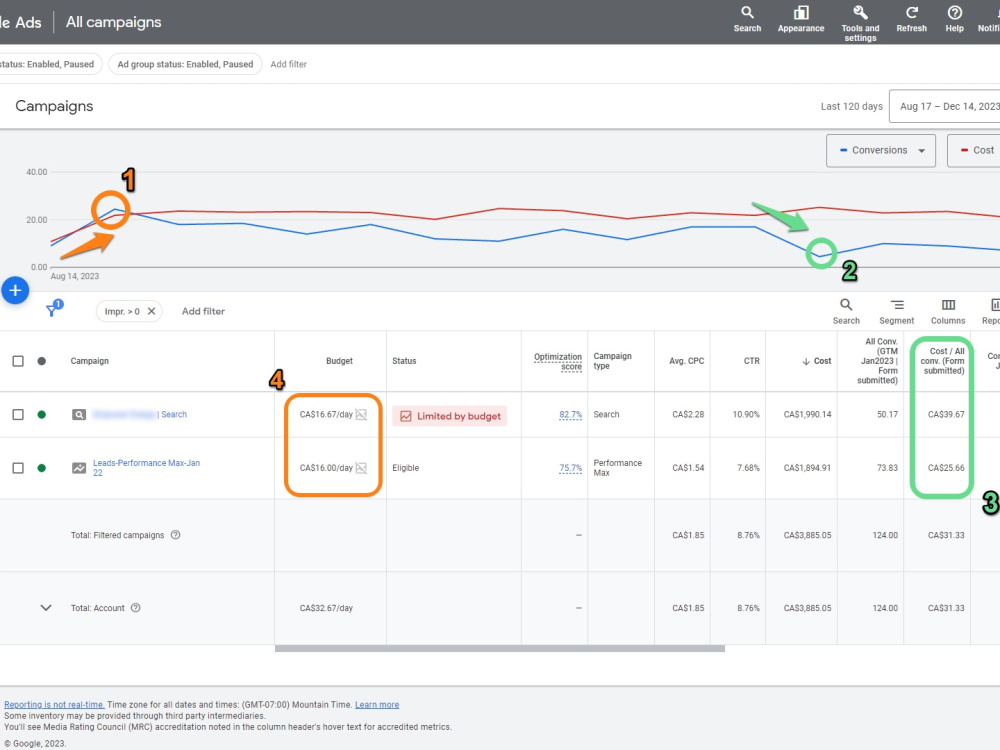
Task: Click All campaigns in the header
Action: coord(114,22)
